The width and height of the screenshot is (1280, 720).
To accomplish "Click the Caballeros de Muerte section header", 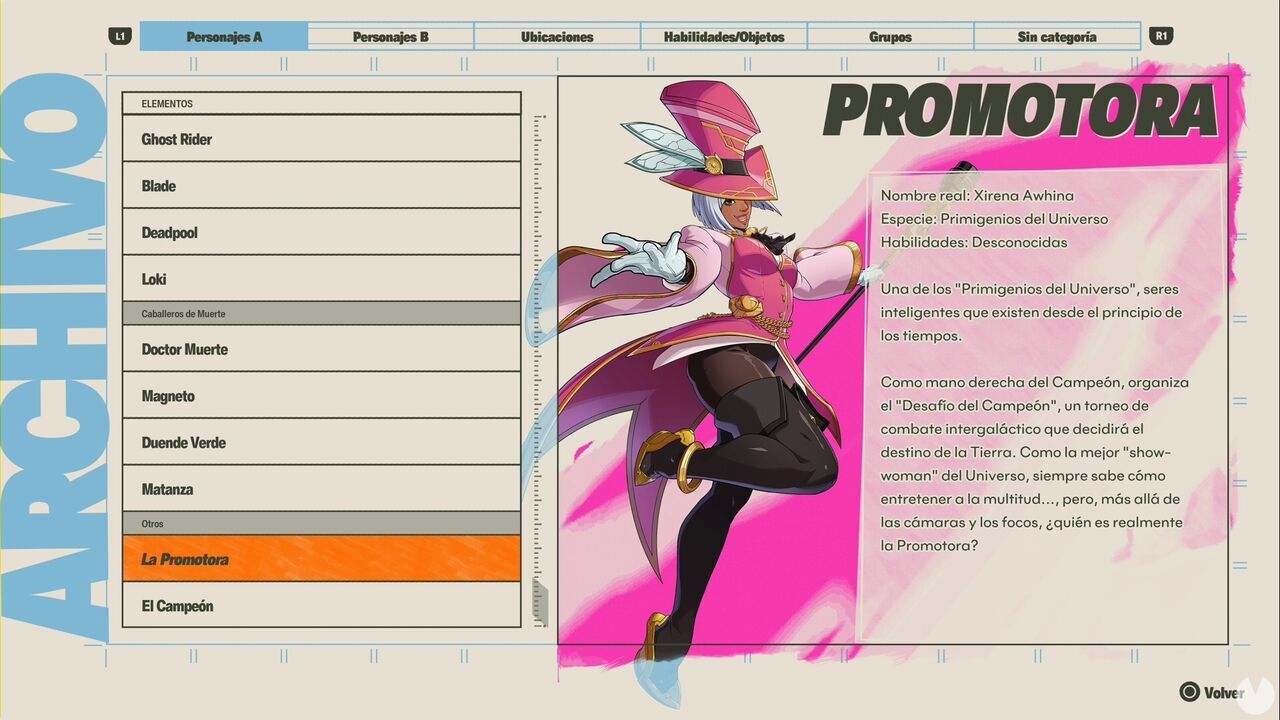I will point(321,314).
